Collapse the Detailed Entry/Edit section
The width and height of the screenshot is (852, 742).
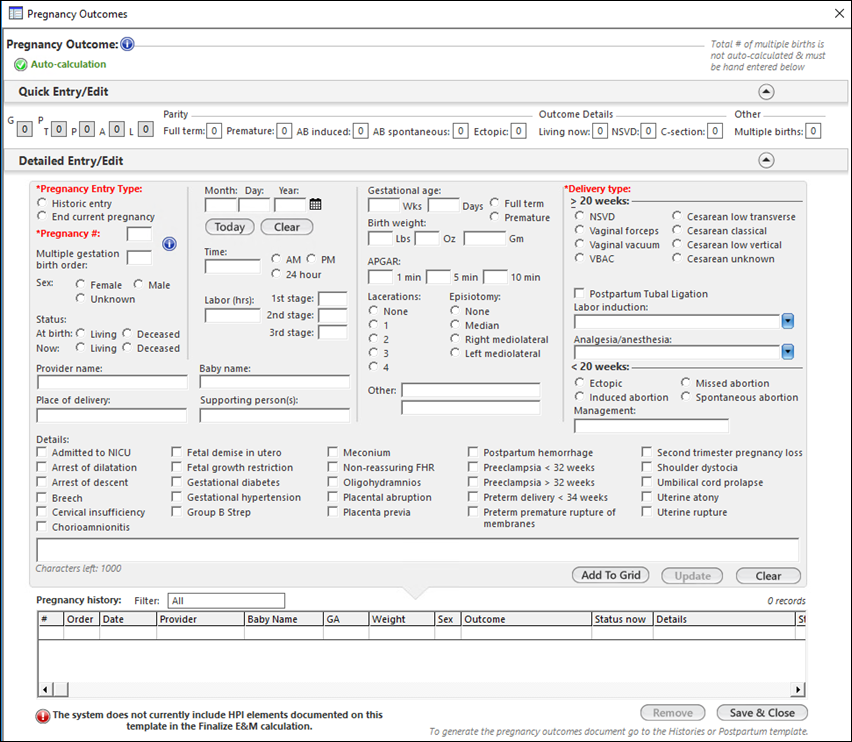tap(766, 160)
